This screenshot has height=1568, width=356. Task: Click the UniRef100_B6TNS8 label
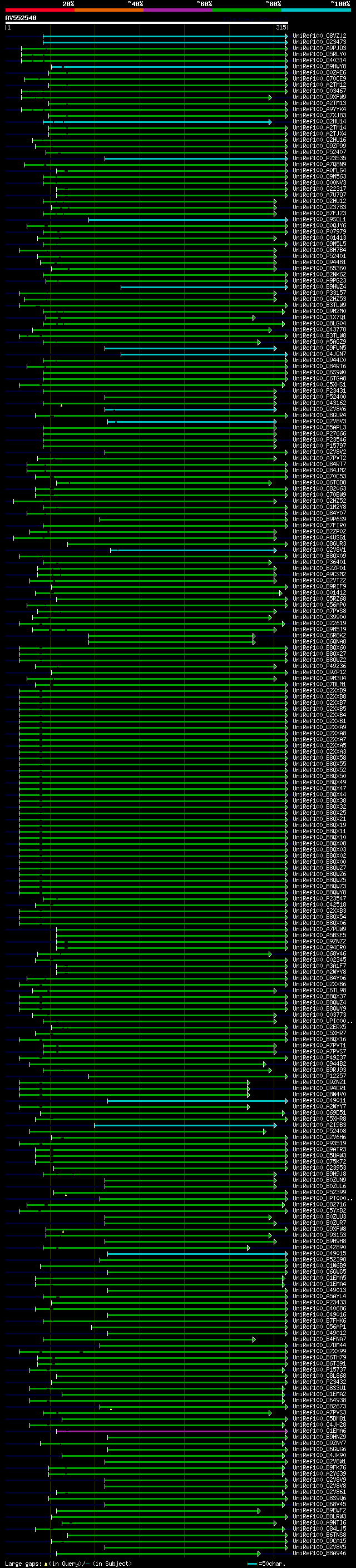point(319,1535)
